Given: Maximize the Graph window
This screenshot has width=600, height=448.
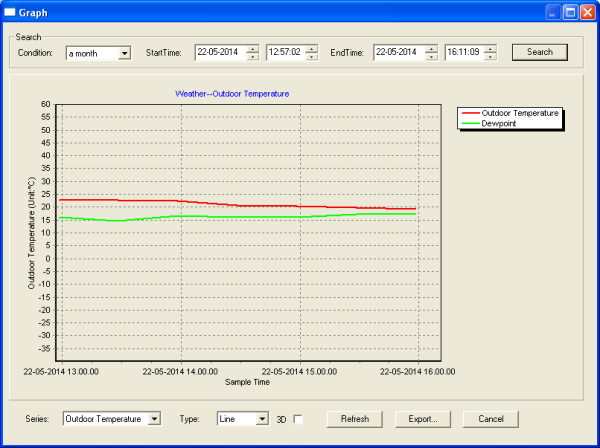Looking at the screenshot, I should click(x=570, y=13).
